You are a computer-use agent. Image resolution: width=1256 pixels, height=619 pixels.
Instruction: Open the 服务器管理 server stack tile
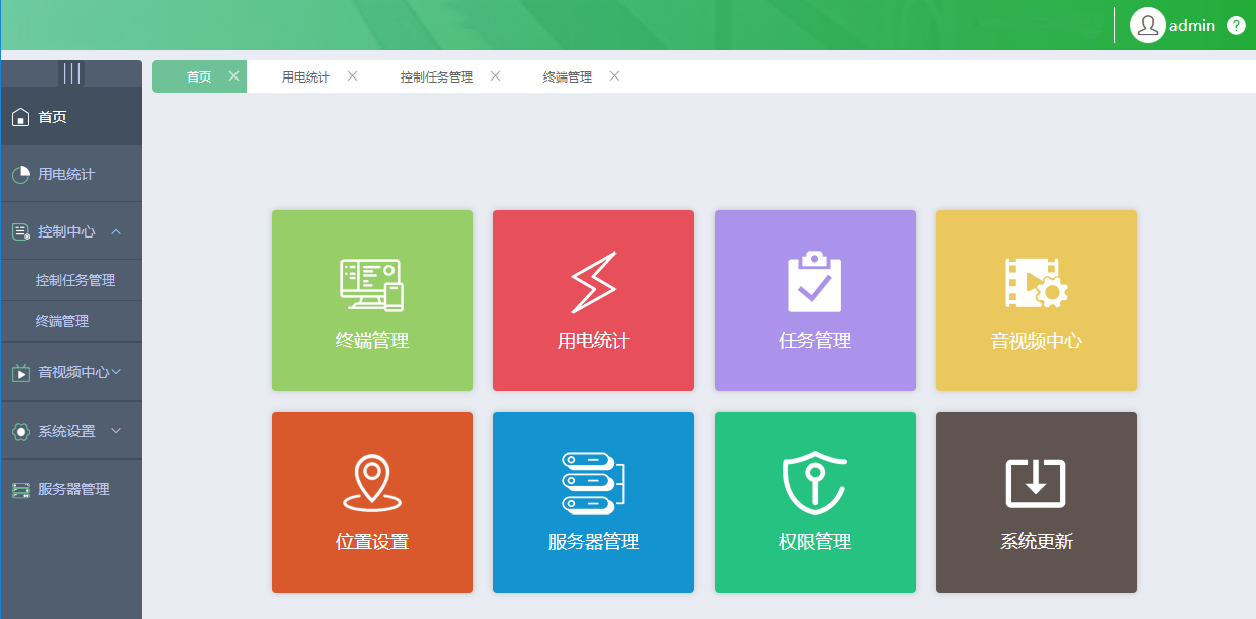tap(593, 502)
